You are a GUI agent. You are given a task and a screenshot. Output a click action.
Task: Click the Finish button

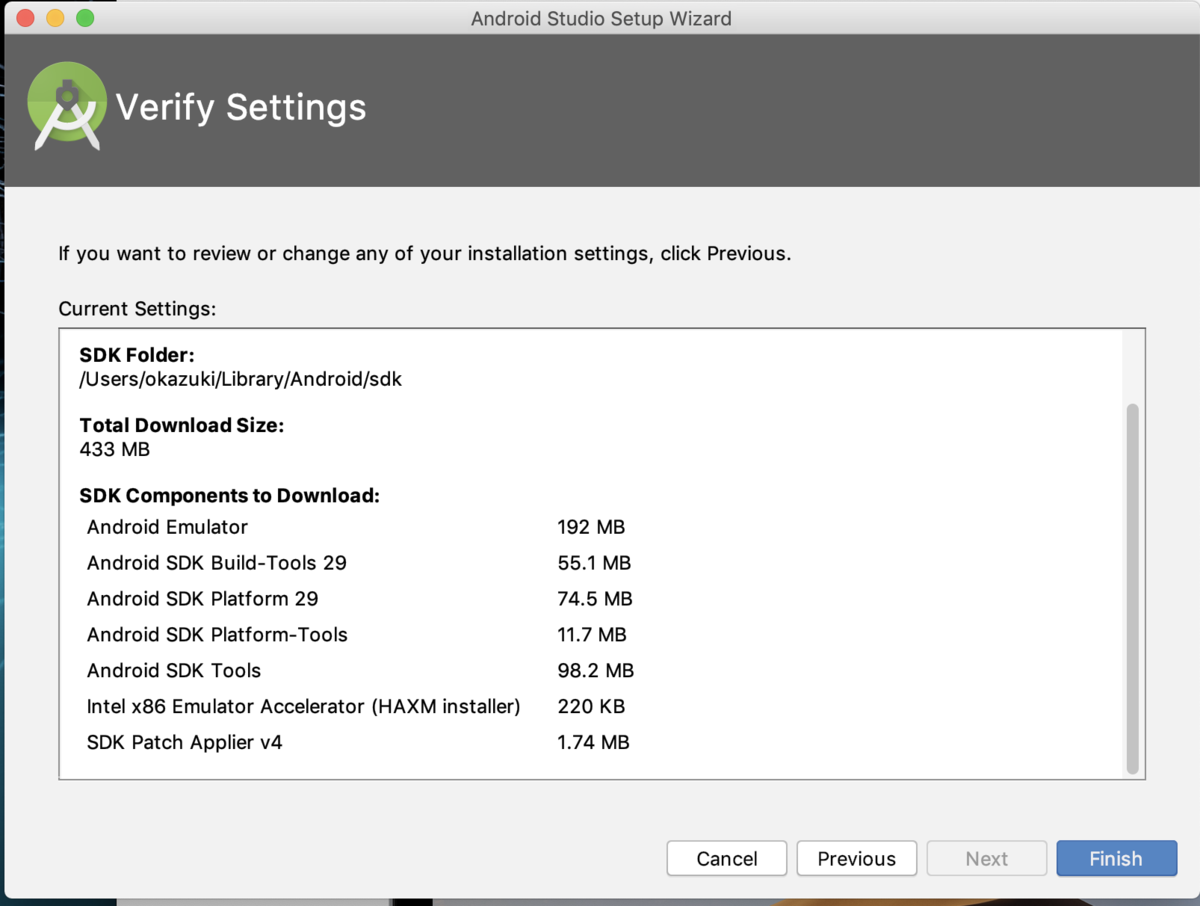pyautogui.click(x=1116, y=858)
